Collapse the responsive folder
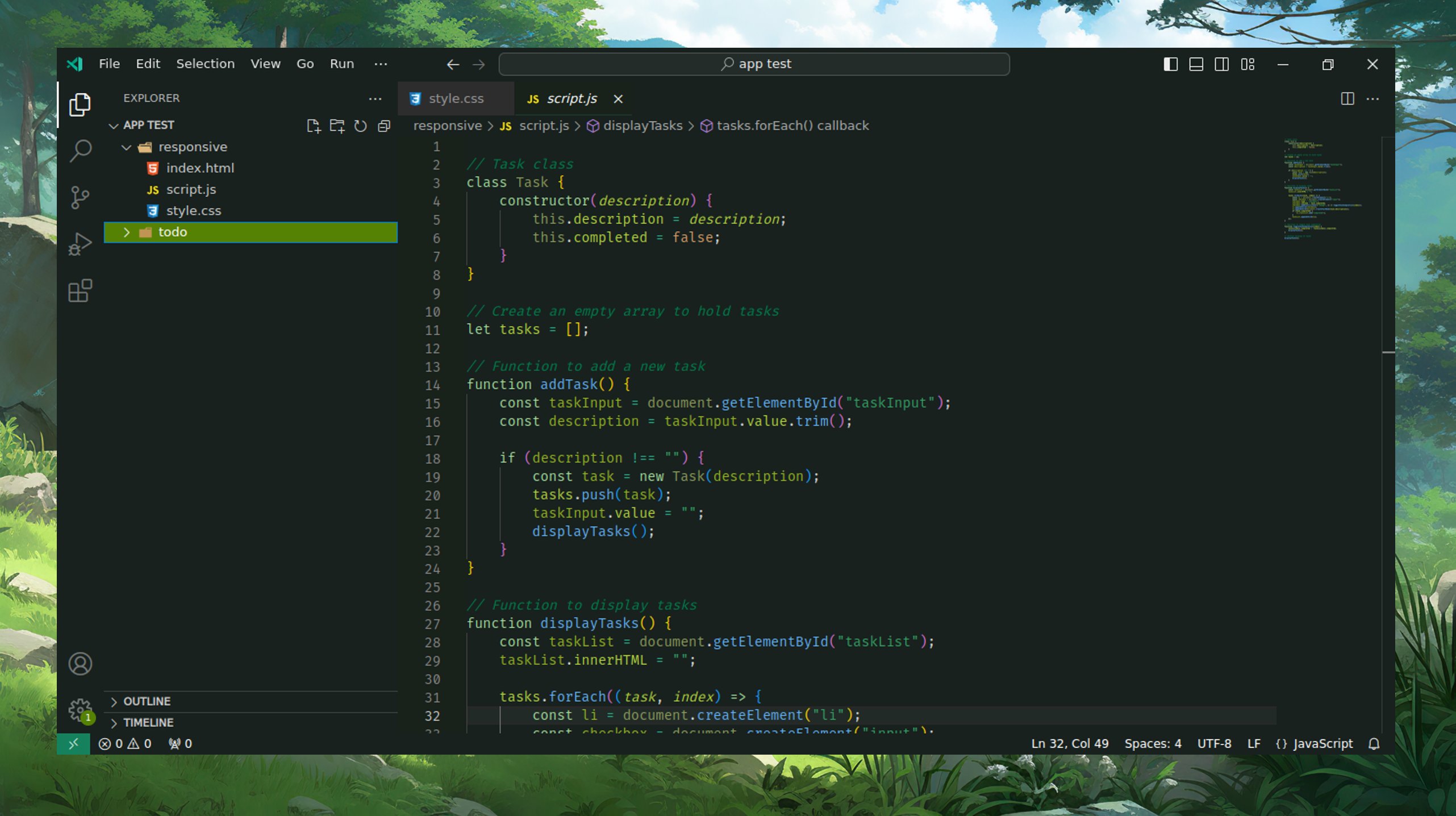Screen dimensions: 1456x816 point(127,147)
